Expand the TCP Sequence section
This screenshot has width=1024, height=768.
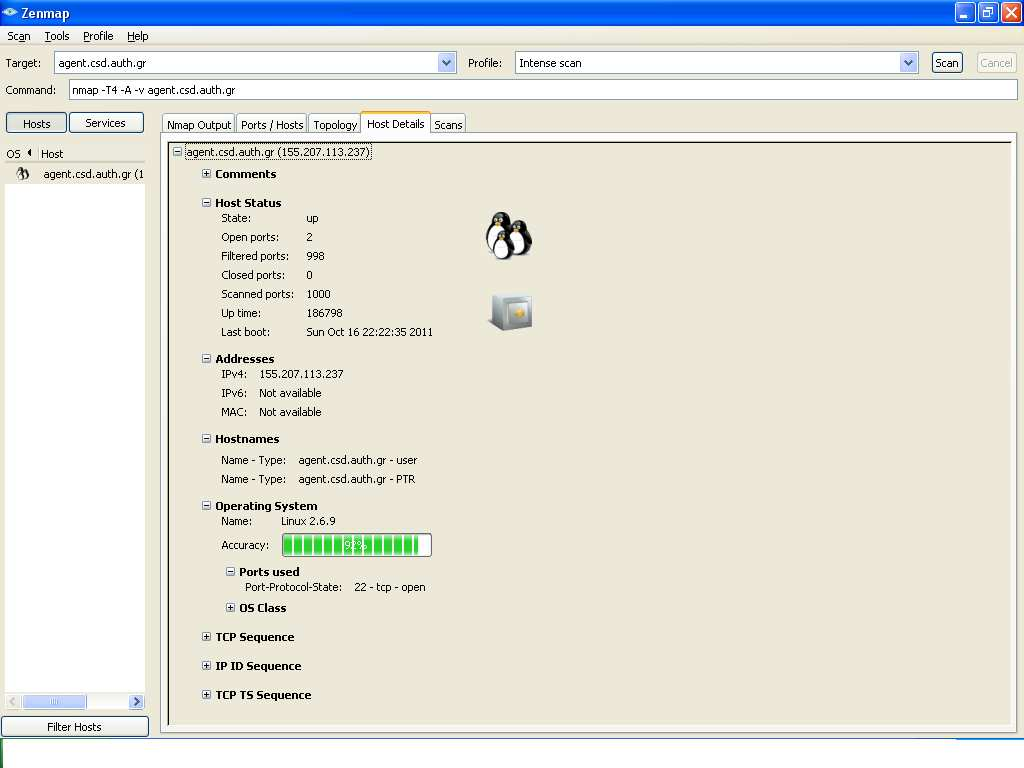point(206,637)
